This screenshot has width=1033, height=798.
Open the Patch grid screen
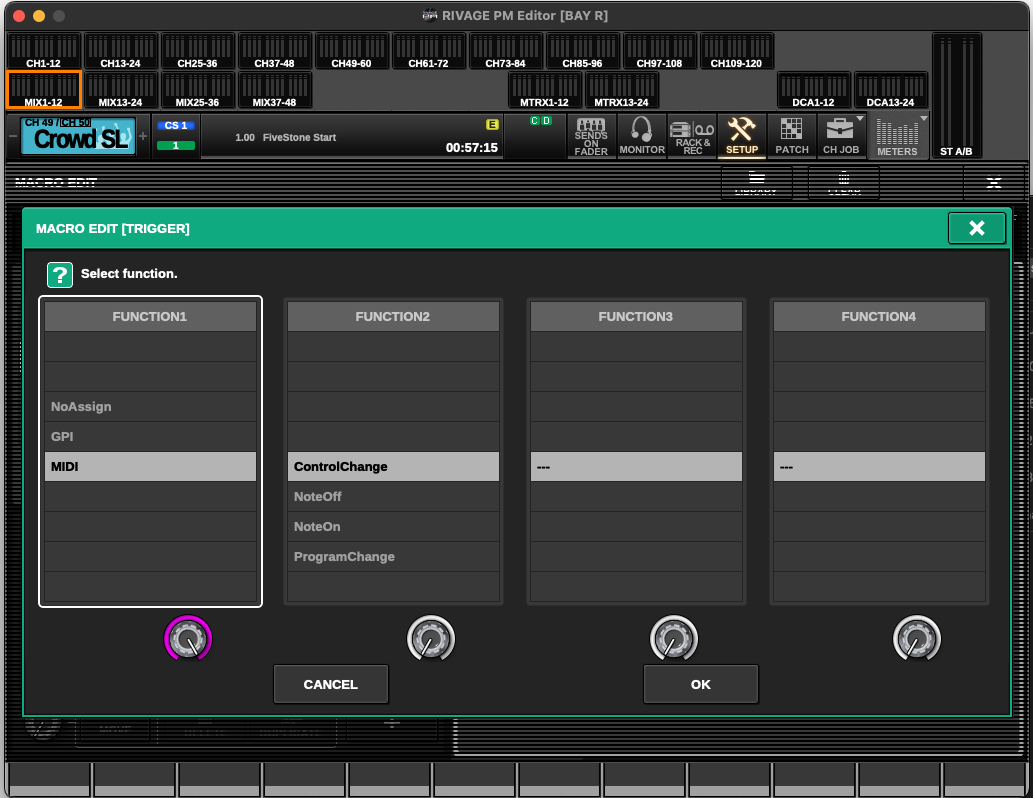pyautogui.click(x=792, y=136)
